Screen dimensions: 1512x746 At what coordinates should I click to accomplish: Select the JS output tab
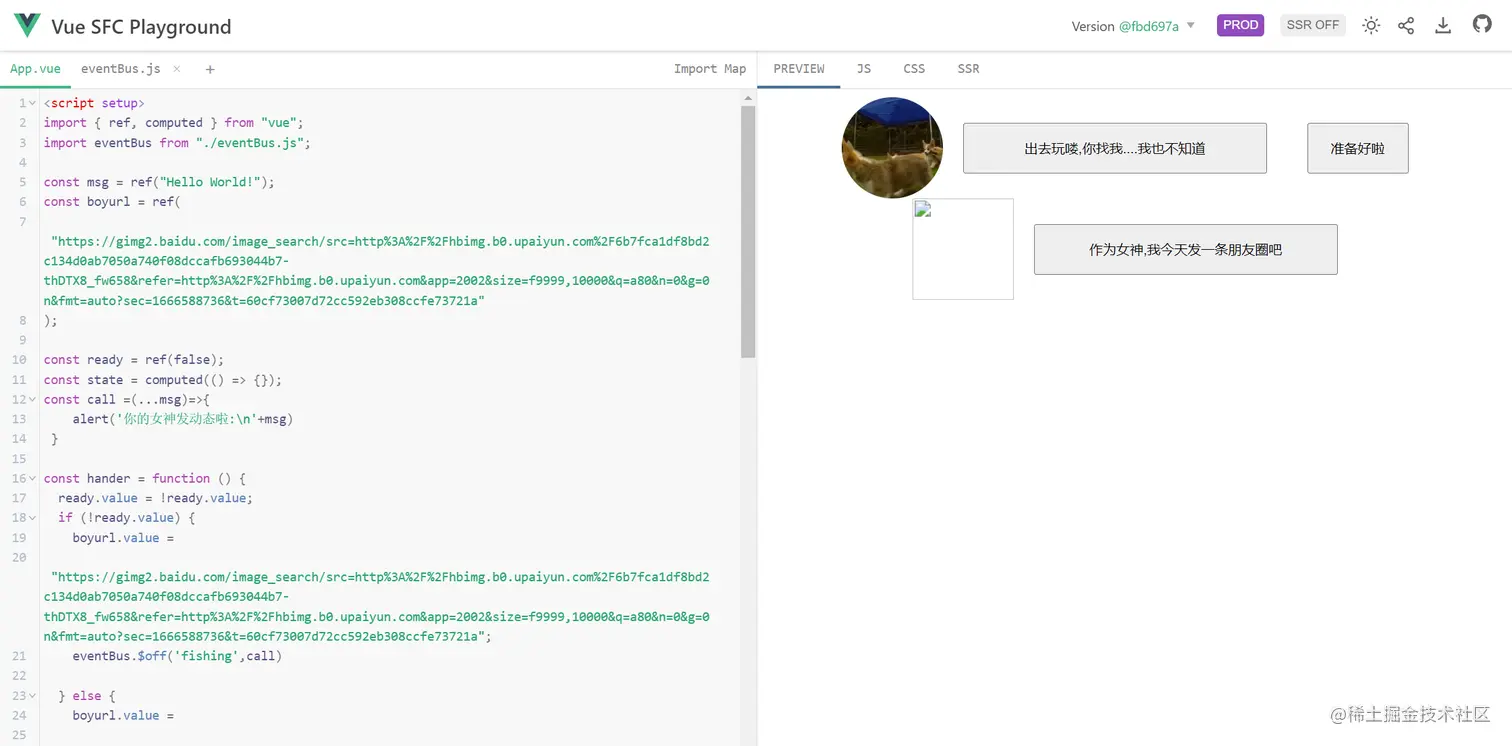[x=864, y=69]
